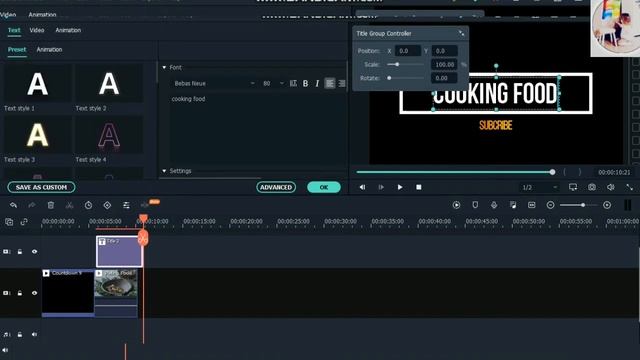The height and width of the screenshot is (360, 640).
Task: Step back to previous frame
Action: (362, 187)
